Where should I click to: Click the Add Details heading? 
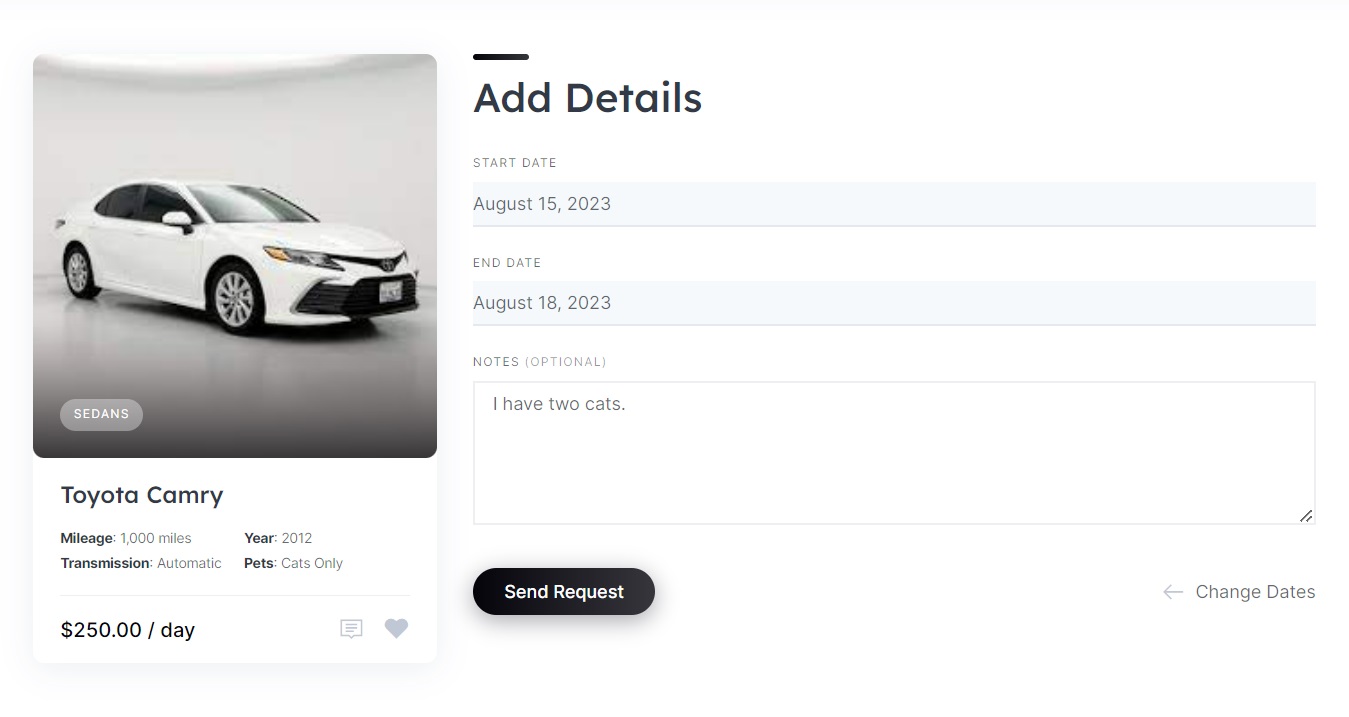pos(588,98)
